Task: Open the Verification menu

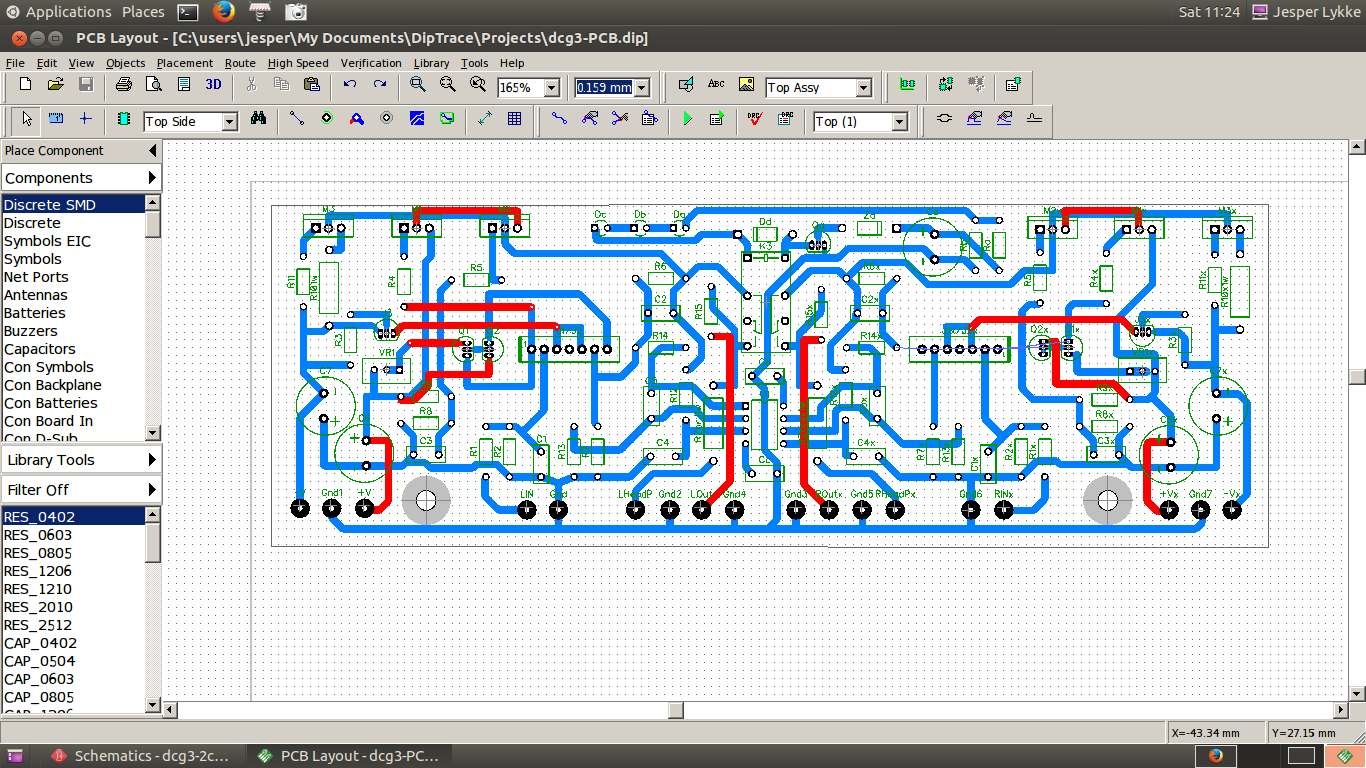Action: [371, 63]
